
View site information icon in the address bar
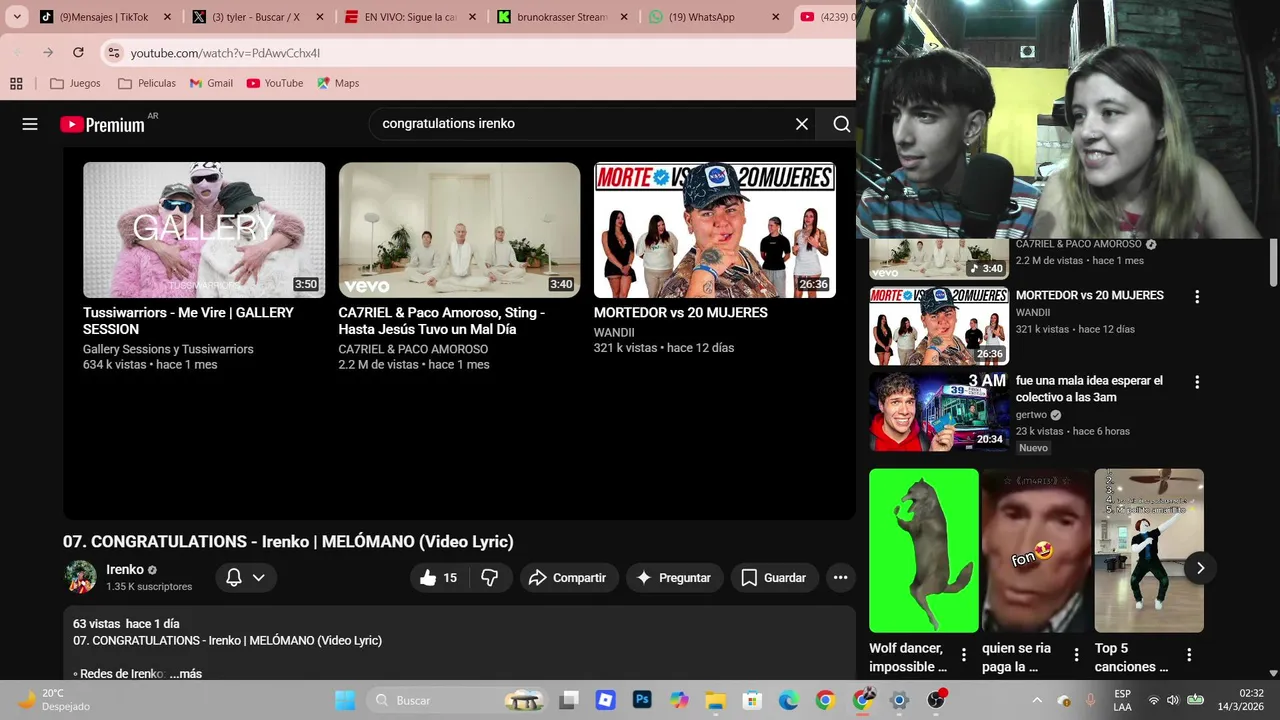pyautogui.click(x=113, y=52)
